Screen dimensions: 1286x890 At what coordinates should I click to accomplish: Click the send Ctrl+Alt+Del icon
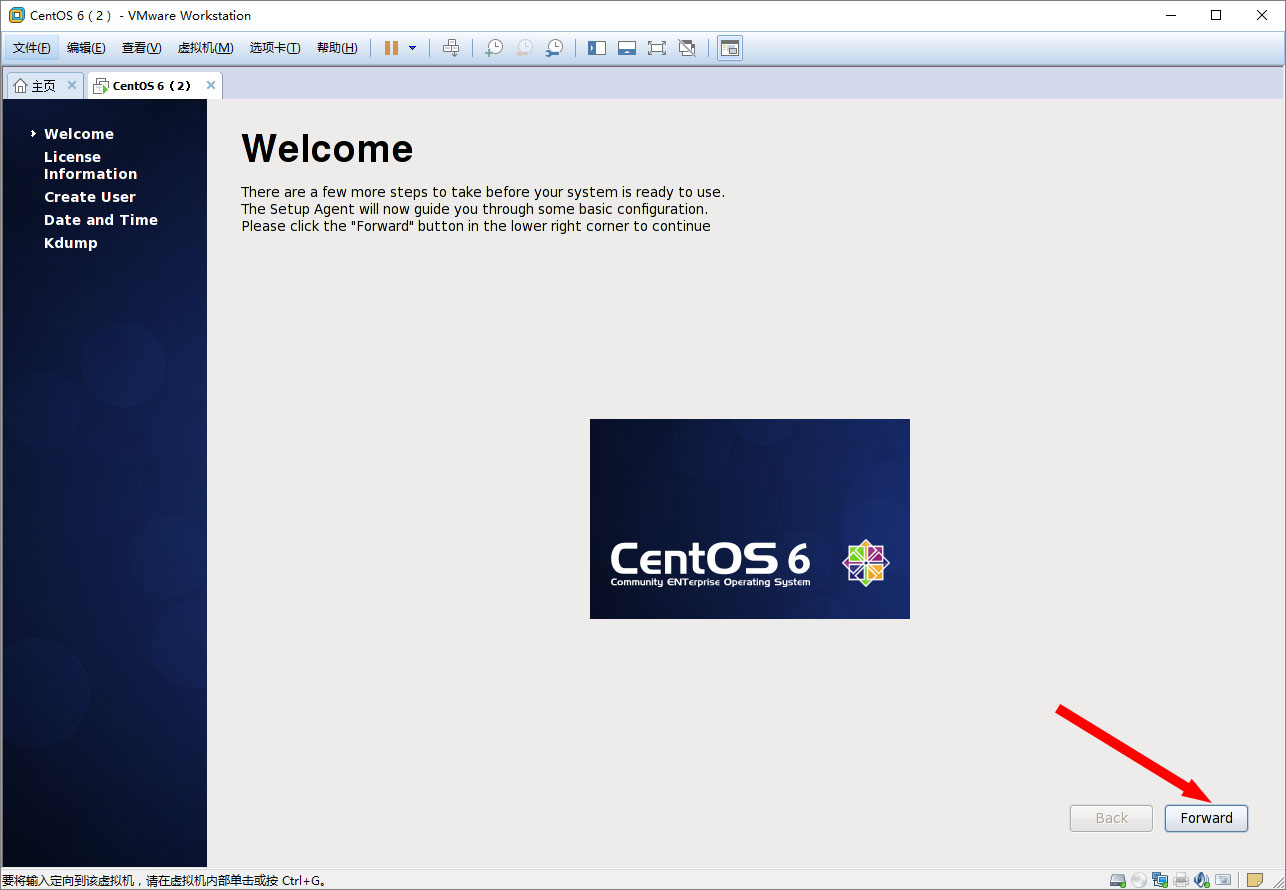click(451, 48)
